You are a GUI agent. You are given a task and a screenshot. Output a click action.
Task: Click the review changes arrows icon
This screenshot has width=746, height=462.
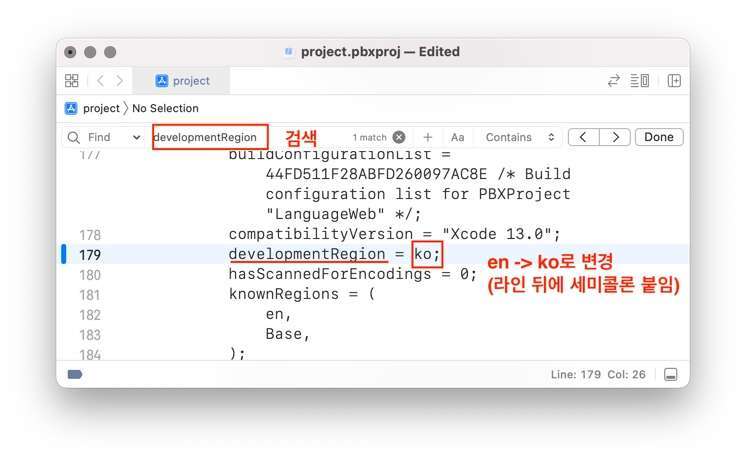tap(614, 81)
